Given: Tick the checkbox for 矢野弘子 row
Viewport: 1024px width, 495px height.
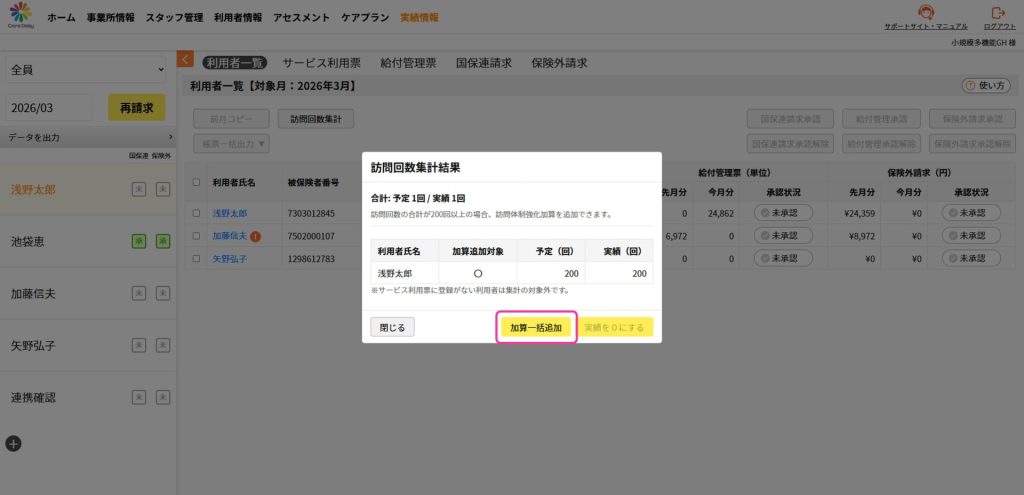Looking at the screenshot, I should (196, 259).
